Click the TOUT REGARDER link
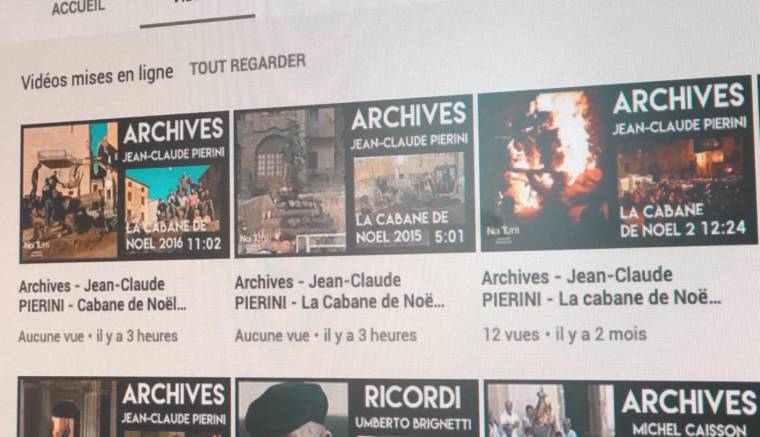Screen dimensions: 760x437 tap(247, 64)
